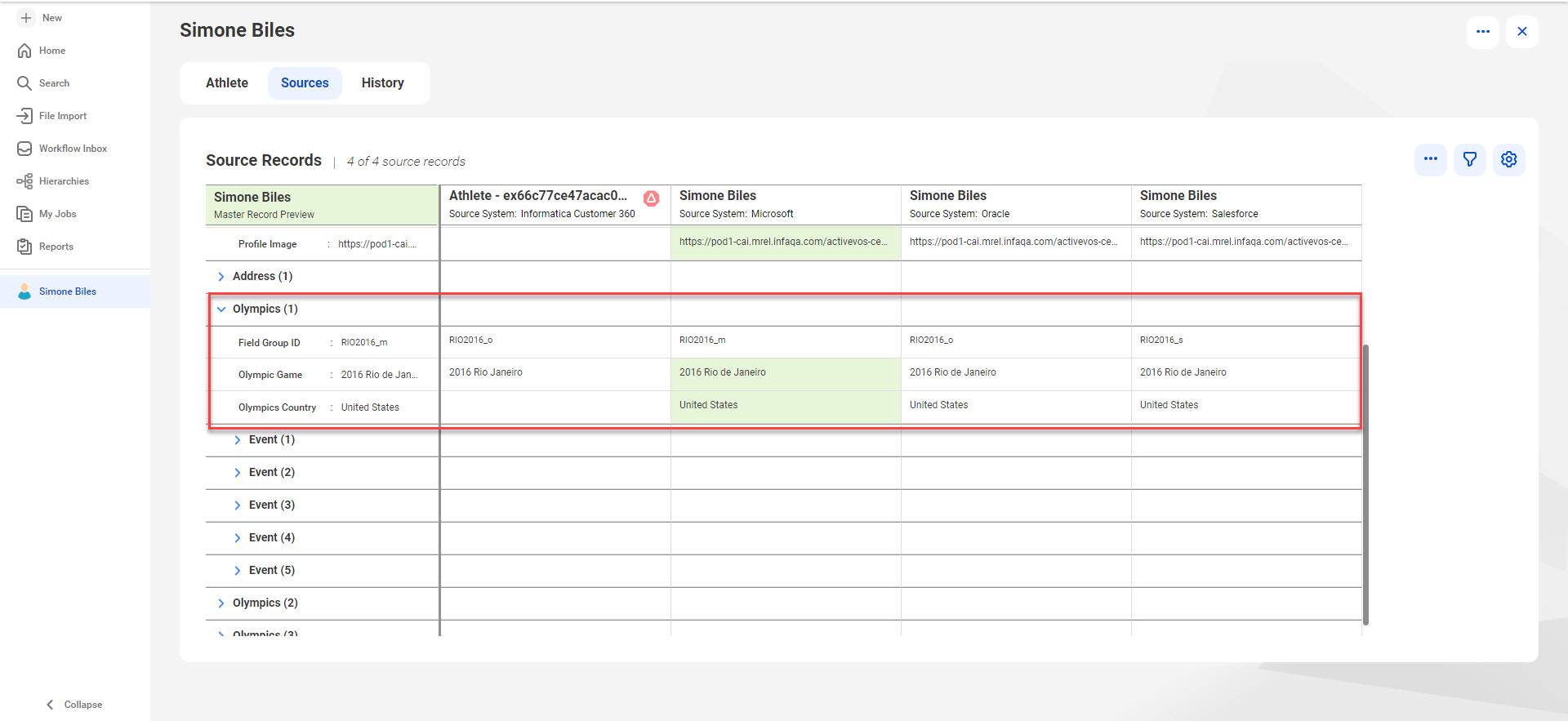The image size is (1568, 721).
Task: Click Workflow Inbox label in sidebar
Action: click(x=73, y=149)
